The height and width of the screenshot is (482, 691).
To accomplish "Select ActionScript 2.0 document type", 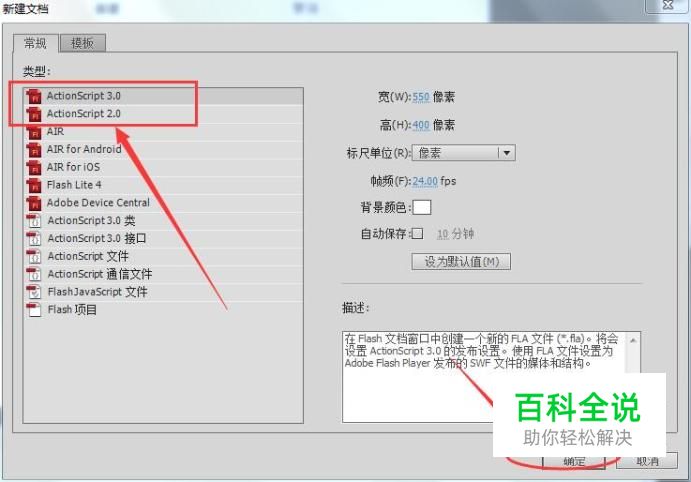I will (x=163, y=114).
